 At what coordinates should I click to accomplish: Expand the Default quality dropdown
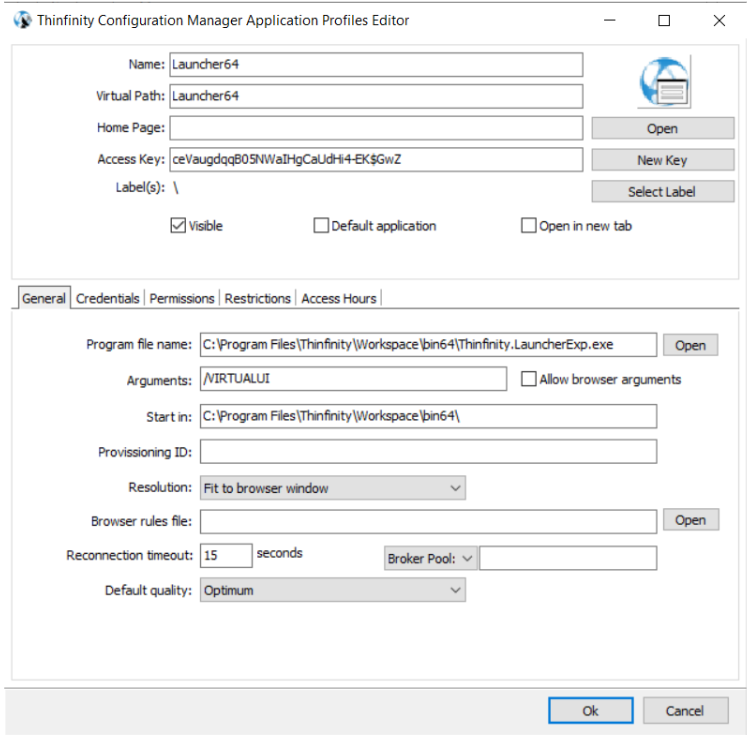click(x=333, y=590)
